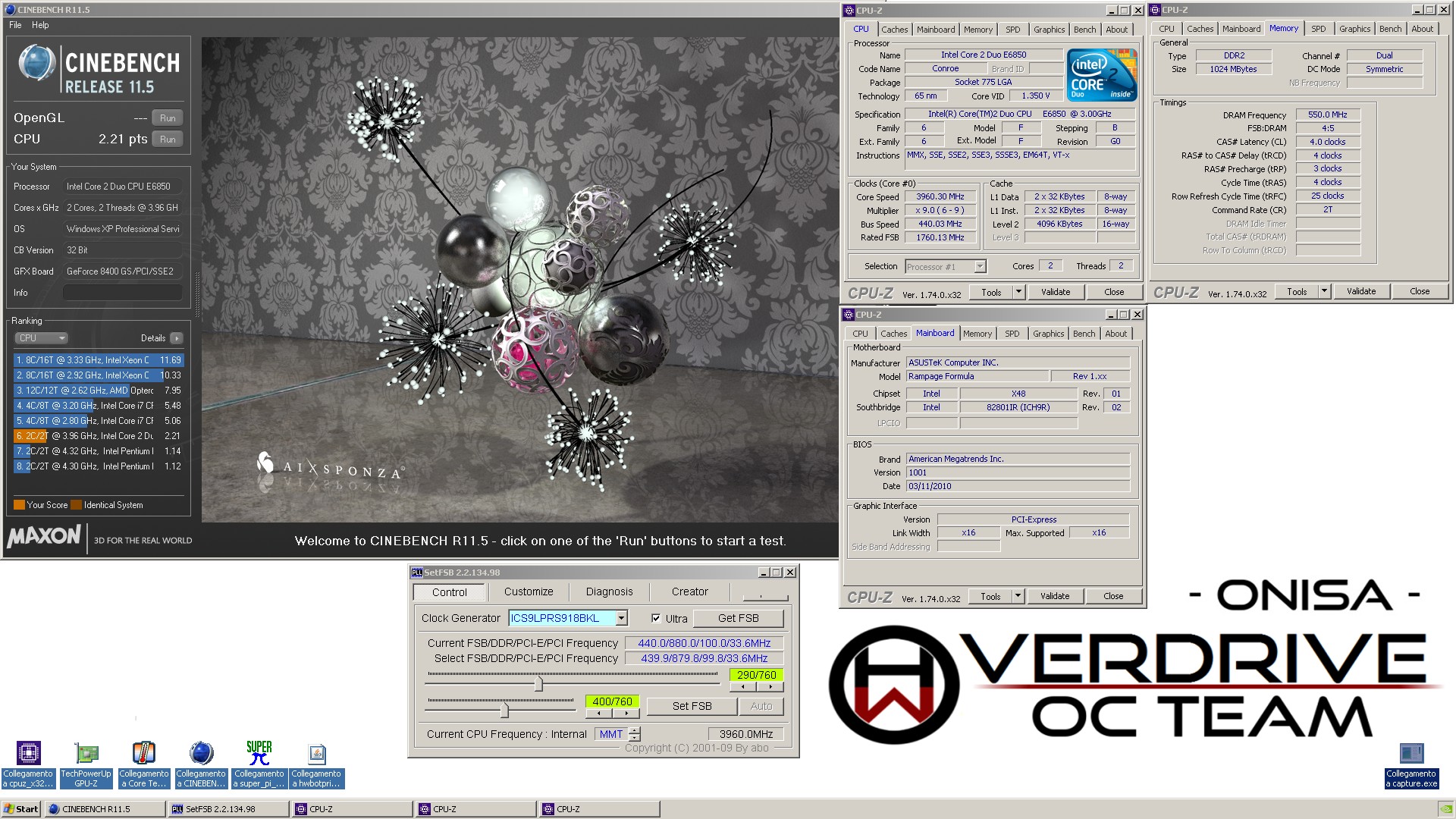Screen dimensions: 1456x819
Task: Select ranking row 8 Pentium 4.30 GHz
Action: (x=99, y=466)
